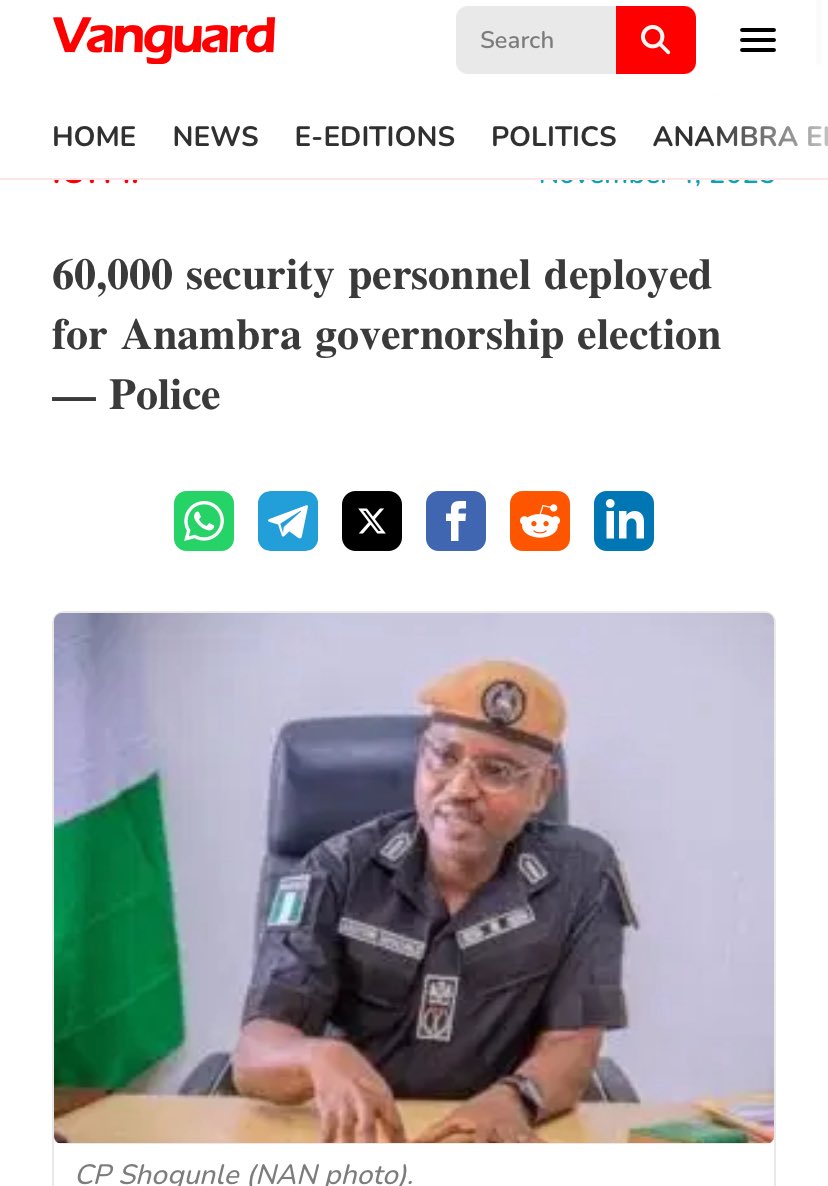This screenshot has width=828, height=1186.
Task: Go to the HOME tab
Action: point(94,137)
